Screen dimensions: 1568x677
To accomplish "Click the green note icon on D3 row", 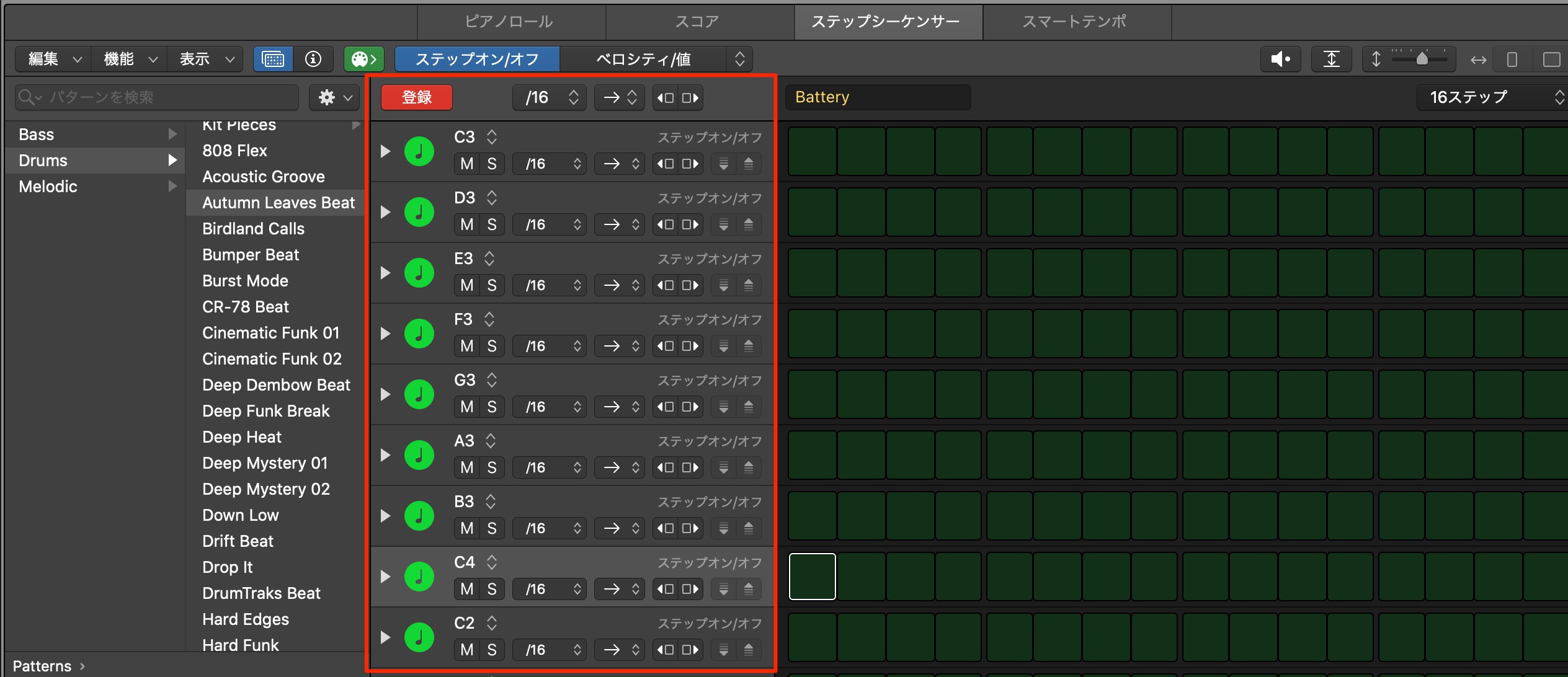I will point(419,212).
